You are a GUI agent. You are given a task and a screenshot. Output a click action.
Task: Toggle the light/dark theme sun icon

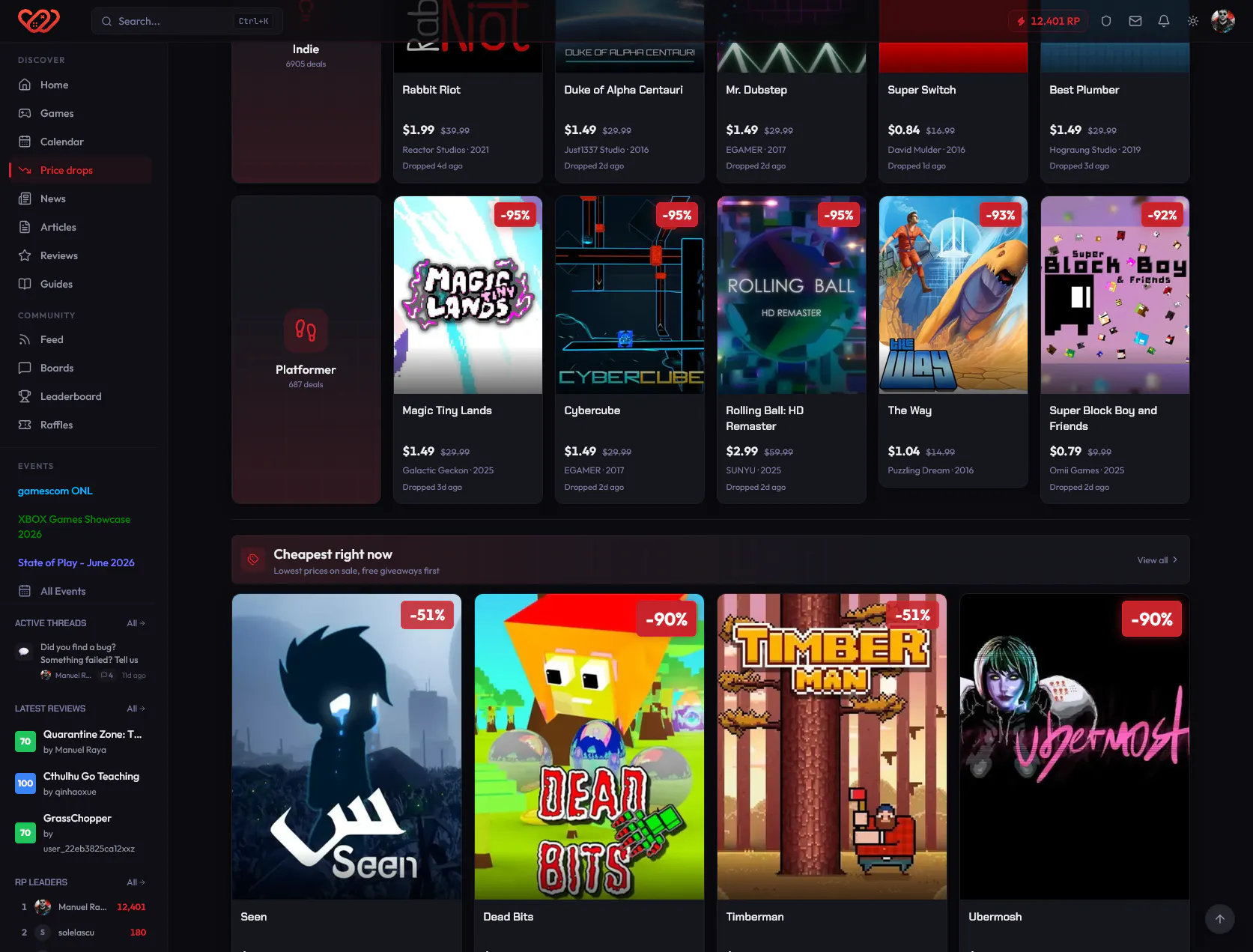point(1193,21)
